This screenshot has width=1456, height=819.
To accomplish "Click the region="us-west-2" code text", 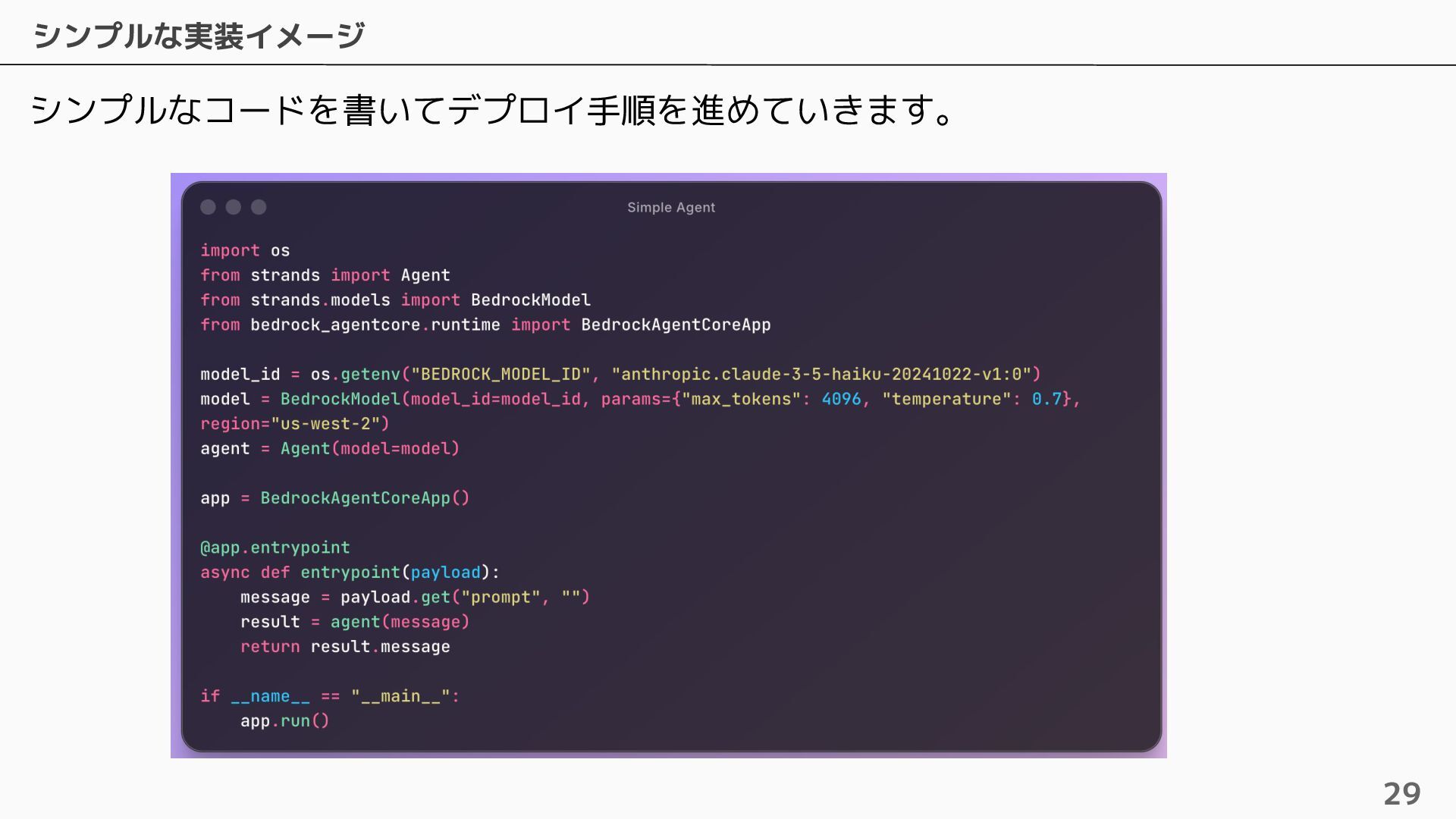I will pyautogui.click(x=294, y=424).
